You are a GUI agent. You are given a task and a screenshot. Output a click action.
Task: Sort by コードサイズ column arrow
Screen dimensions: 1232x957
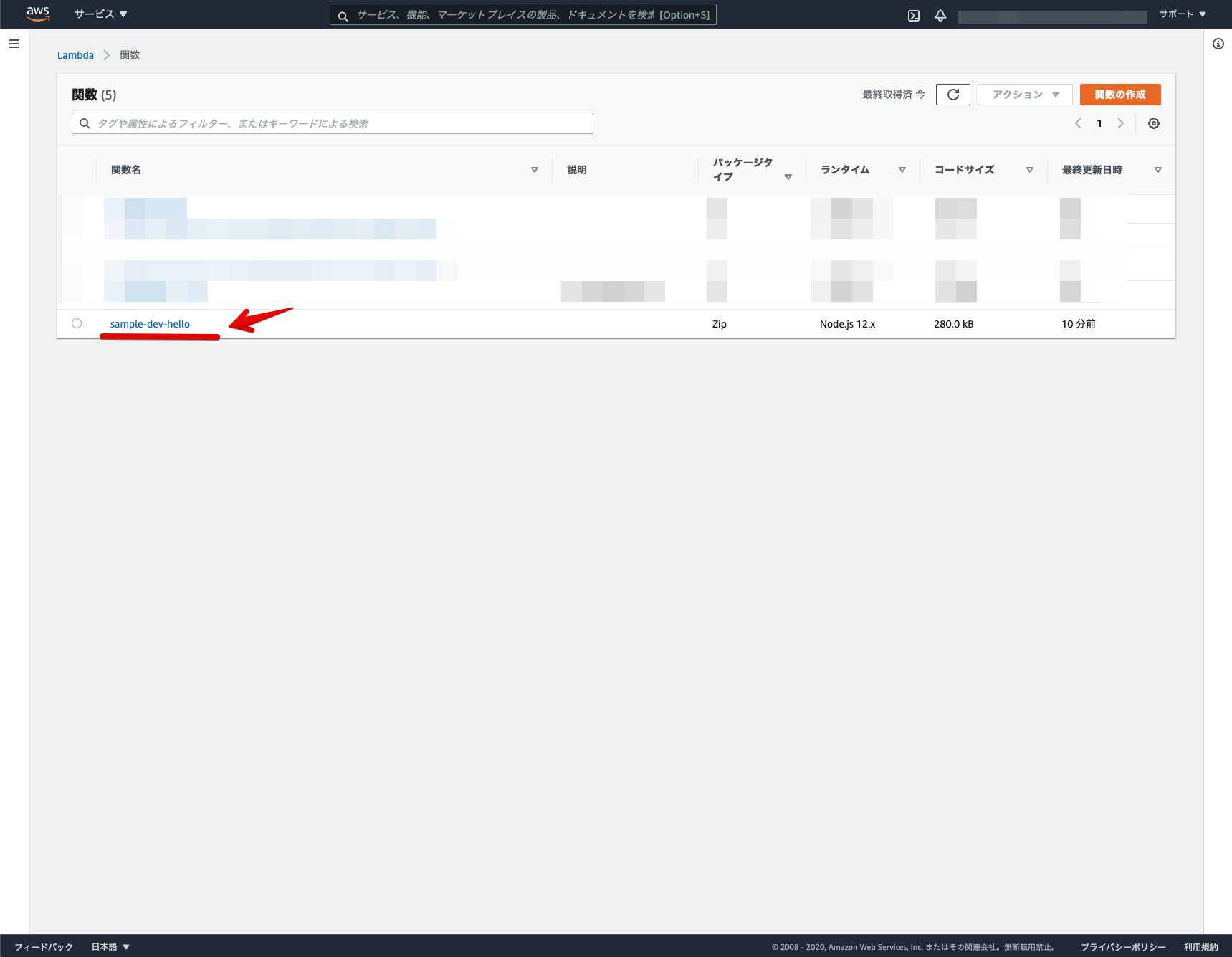pos(1030,170)
